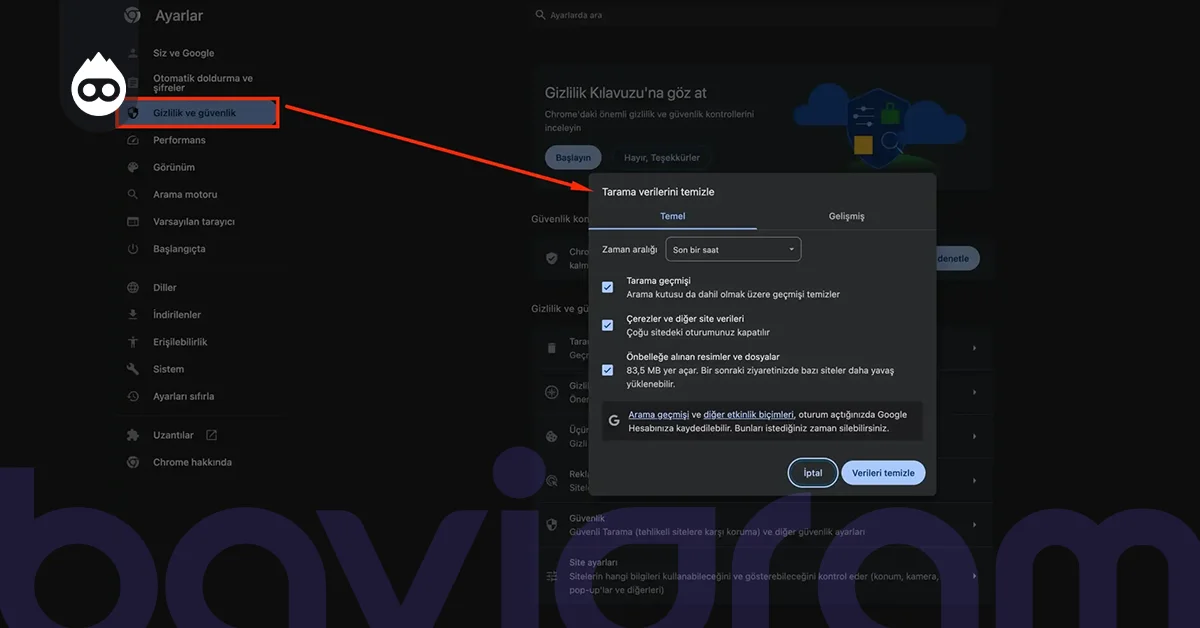The width and height of the screenshot is (1200, 628).
Task: Toggle Çerezler ve diğer site verileri checkbox
Action: [x=607, y=325]
